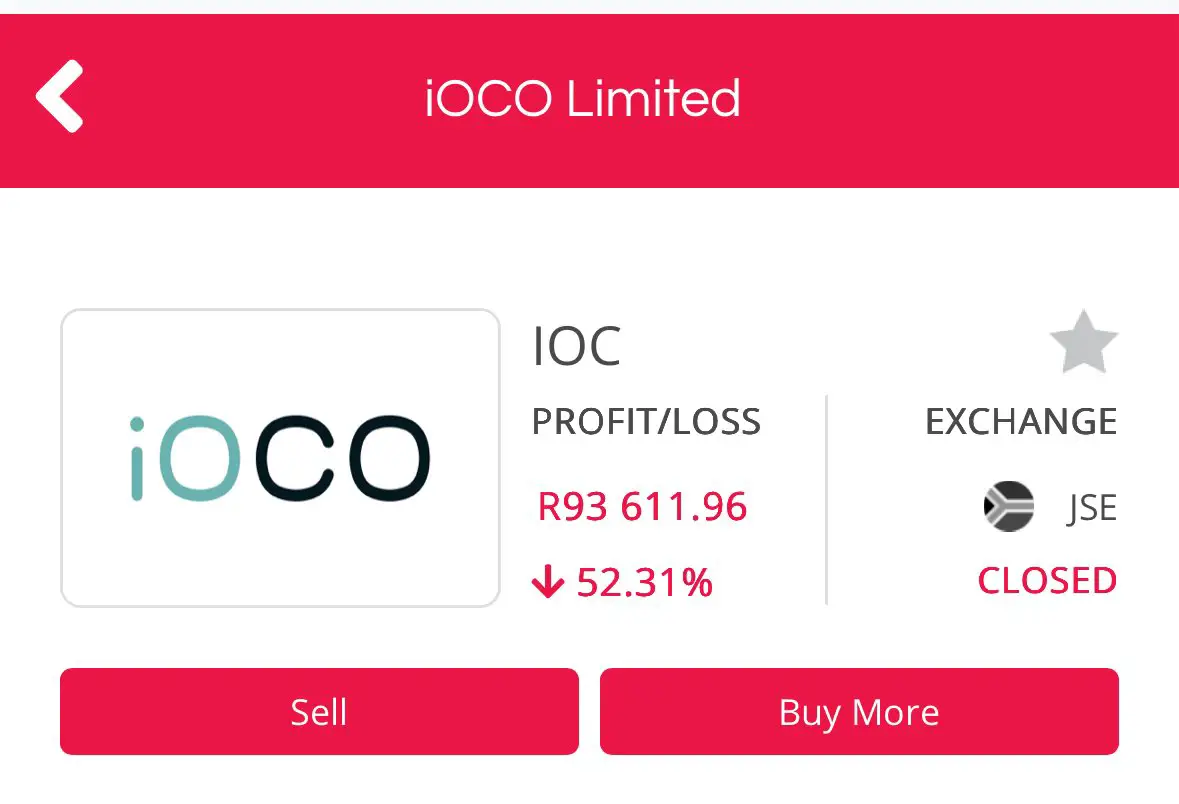Click the dark 'CO' letters of the logo
Image resolution: width=1179 pixels, height=804 pixels.
[x=343, y=458]
